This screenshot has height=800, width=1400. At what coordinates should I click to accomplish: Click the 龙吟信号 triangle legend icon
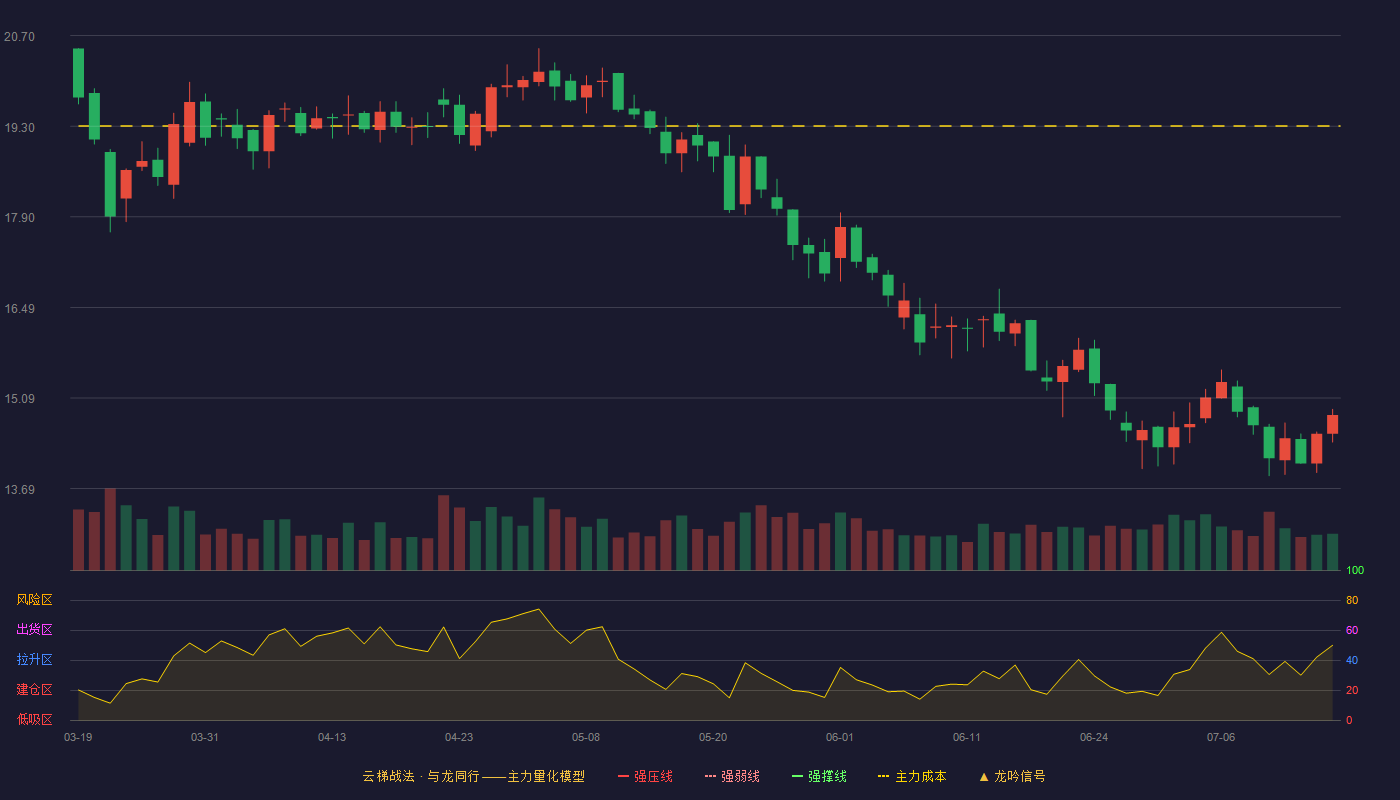984,776
